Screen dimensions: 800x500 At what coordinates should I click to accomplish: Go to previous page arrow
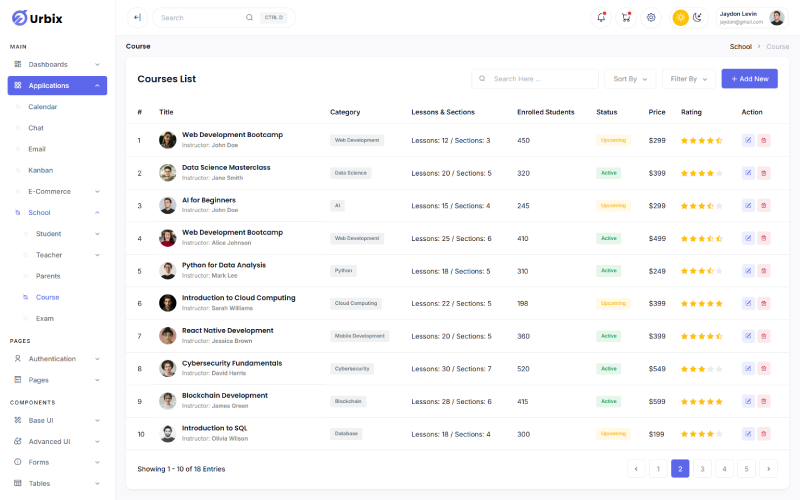[636, 469]
